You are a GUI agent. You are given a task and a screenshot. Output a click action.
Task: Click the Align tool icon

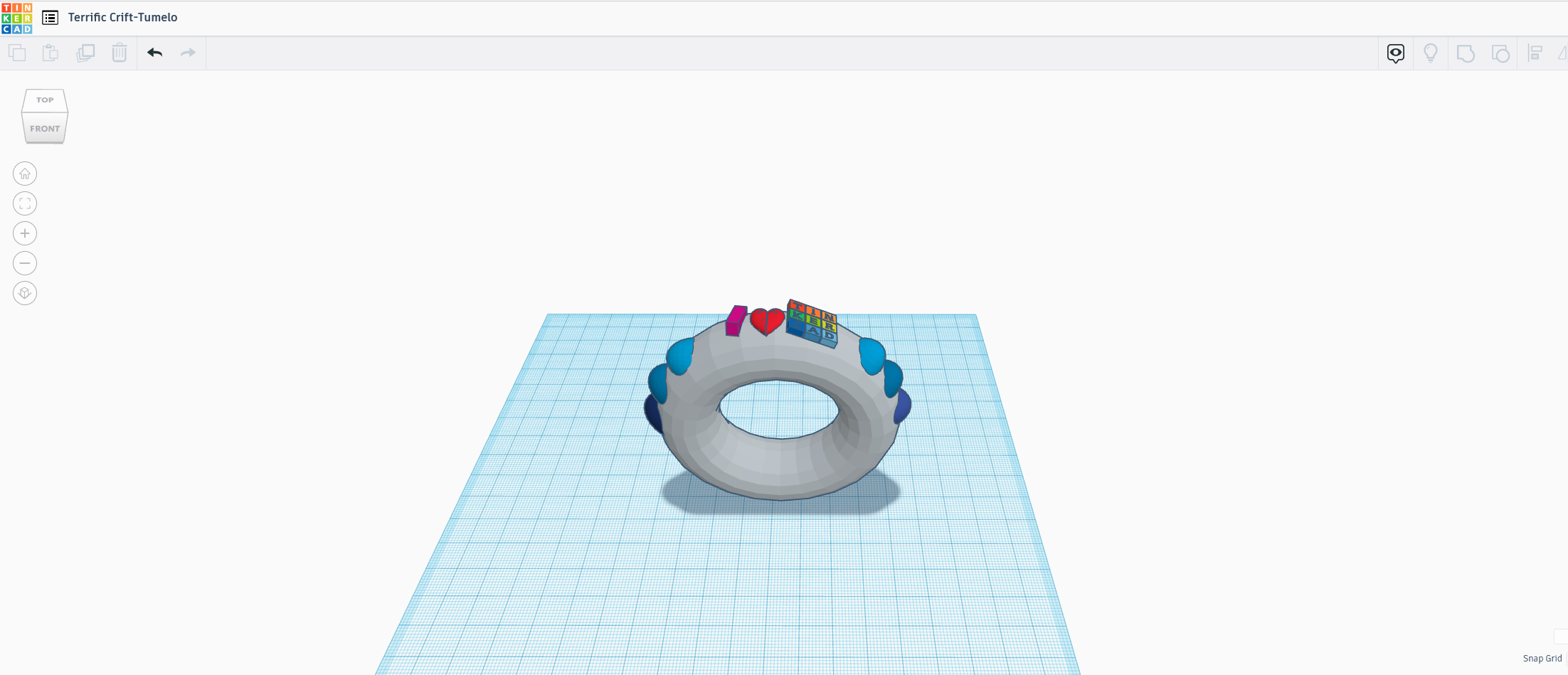[1535, 53]
